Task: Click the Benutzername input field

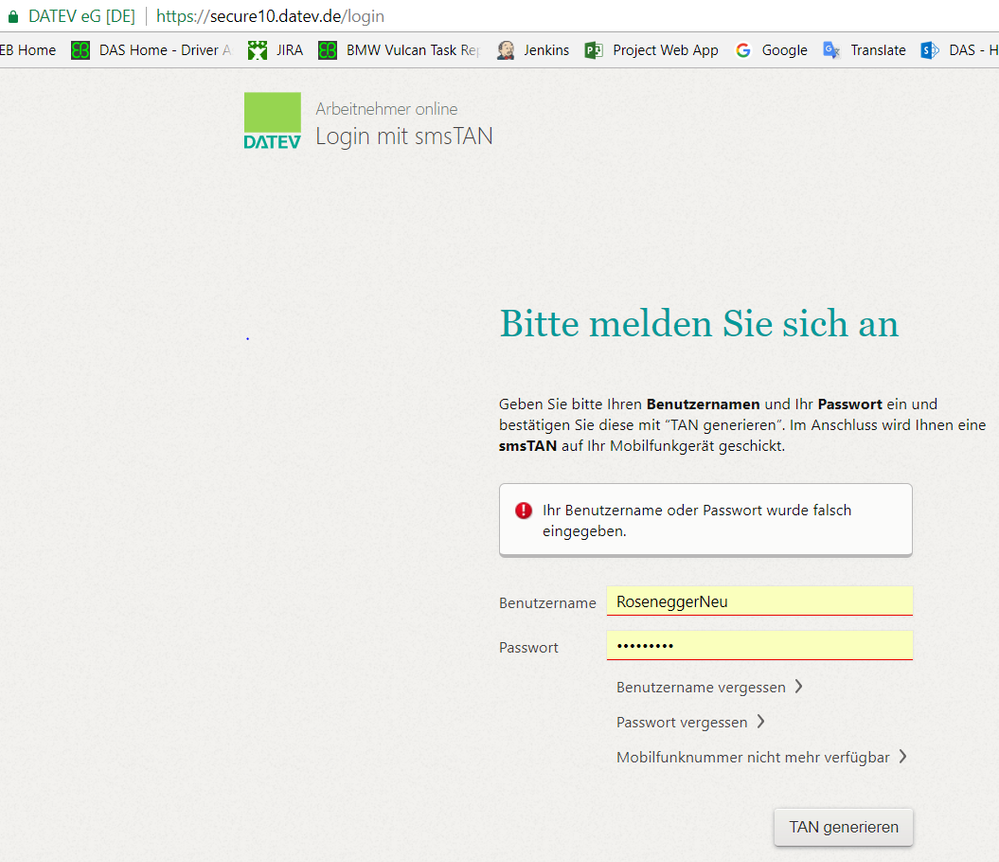Action: (x=759, y=601)
